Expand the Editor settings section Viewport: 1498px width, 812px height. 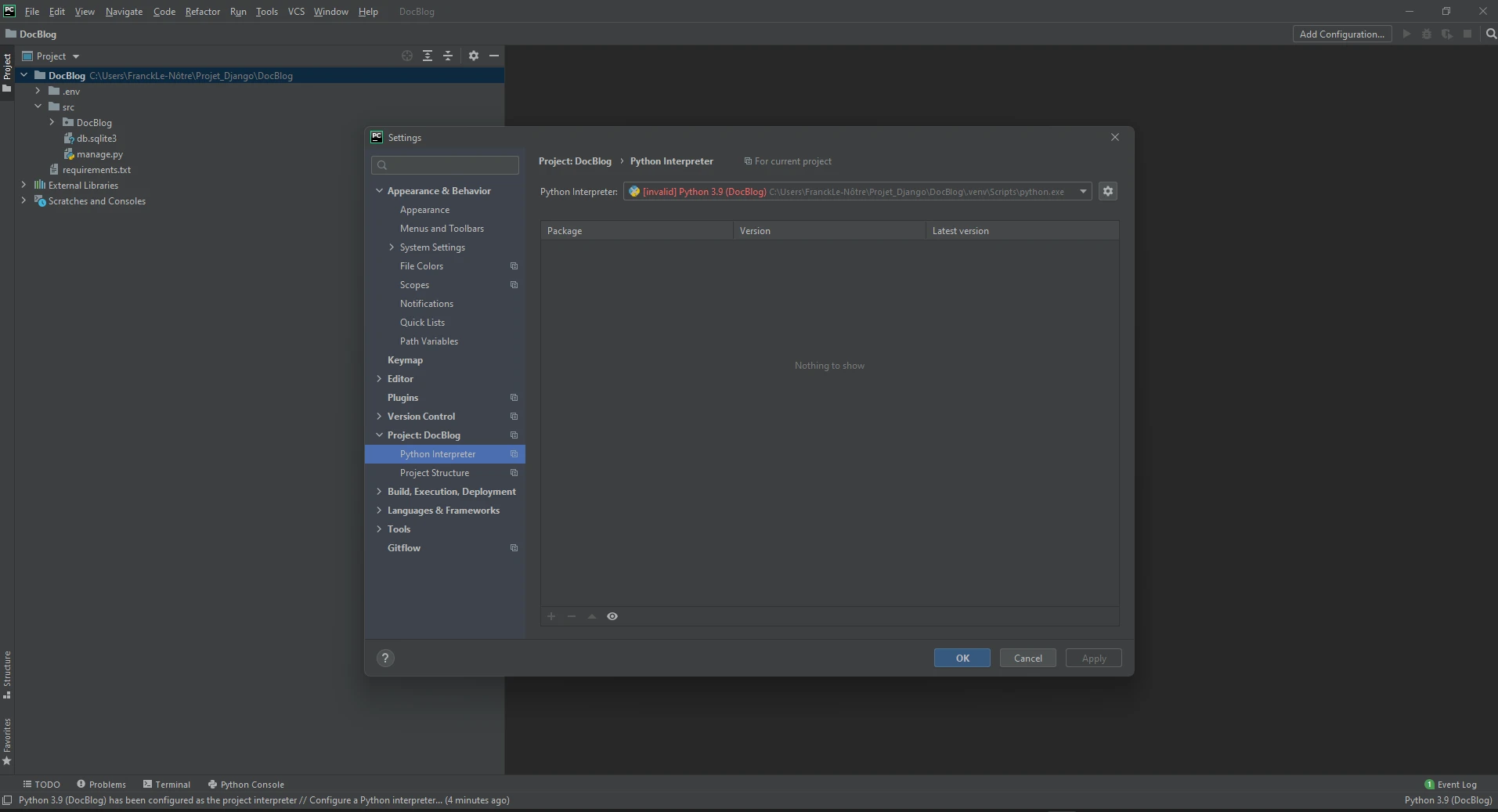point(379,379)
